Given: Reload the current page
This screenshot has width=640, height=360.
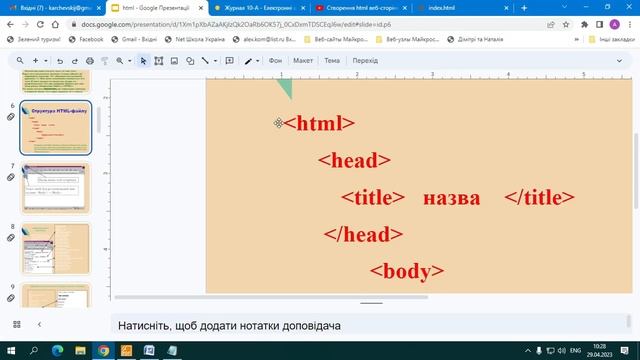Looking at the screenshot, I should point(40,24).
